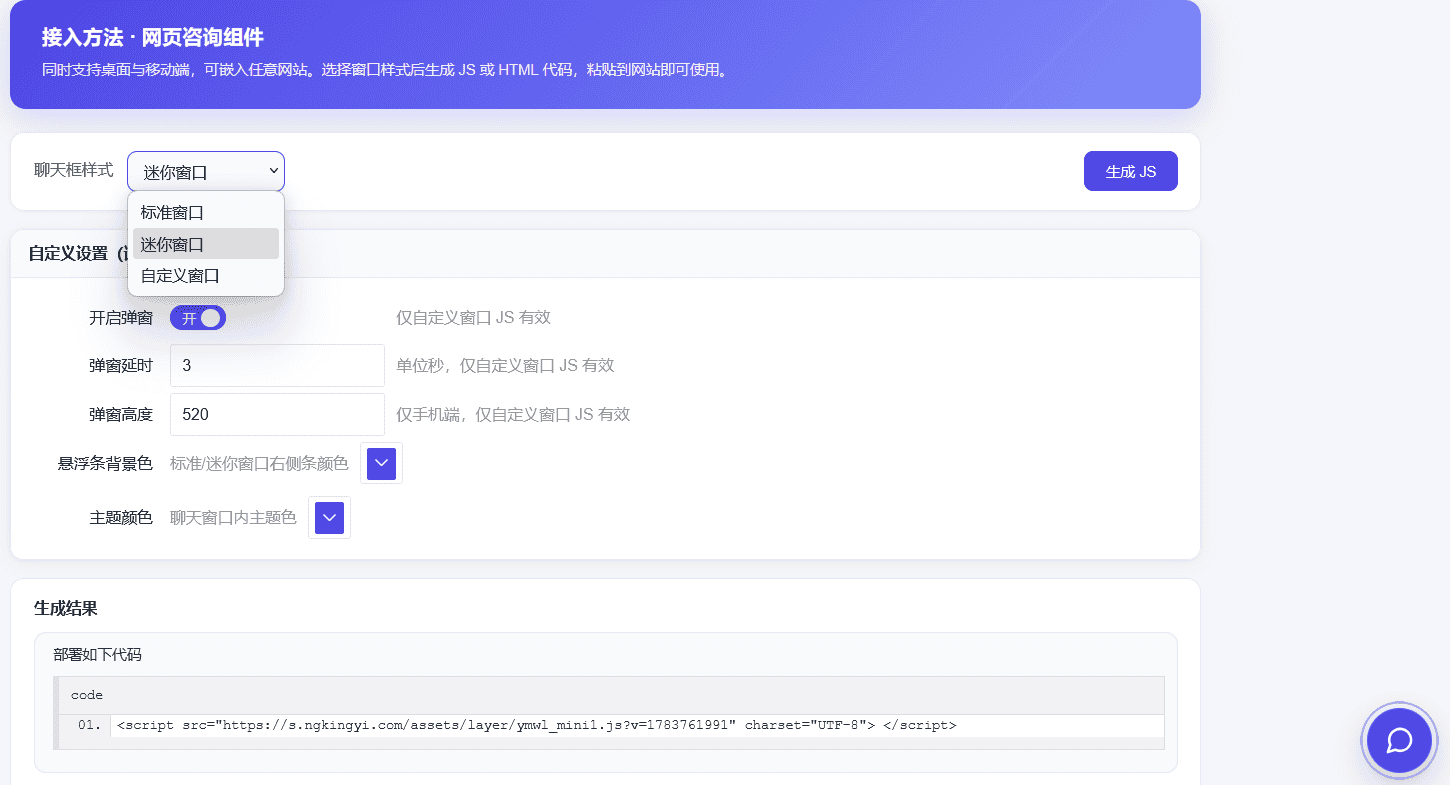The height and width of the screenshot is (785, 1450).
Task: Click the 单位秒 hint text
Action: pos(505,366)
